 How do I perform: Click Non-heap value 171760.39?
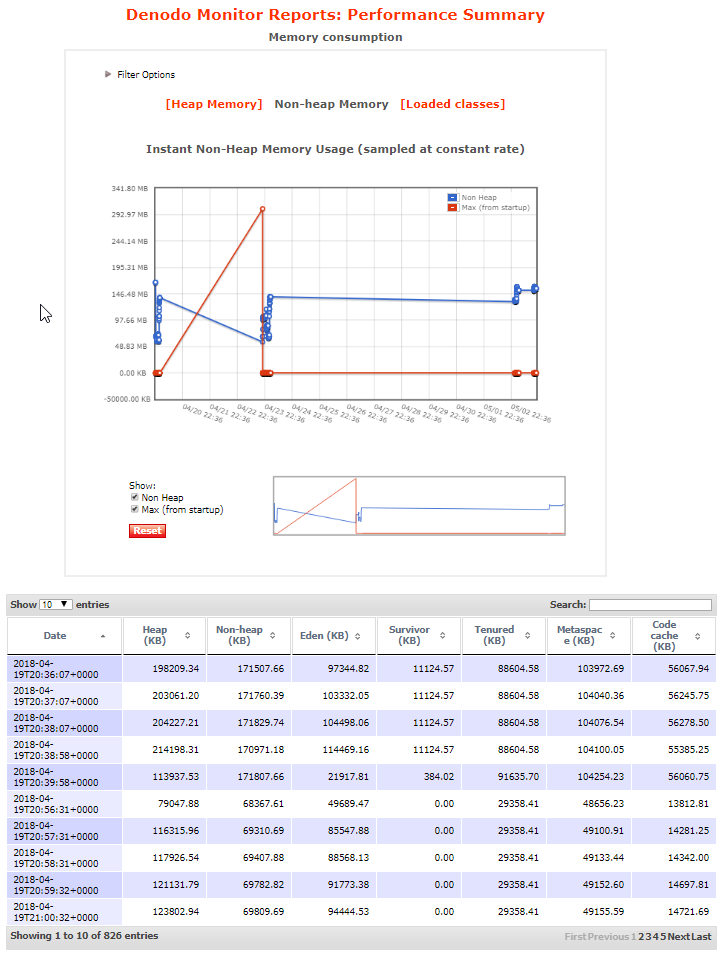tap(260, 695)
